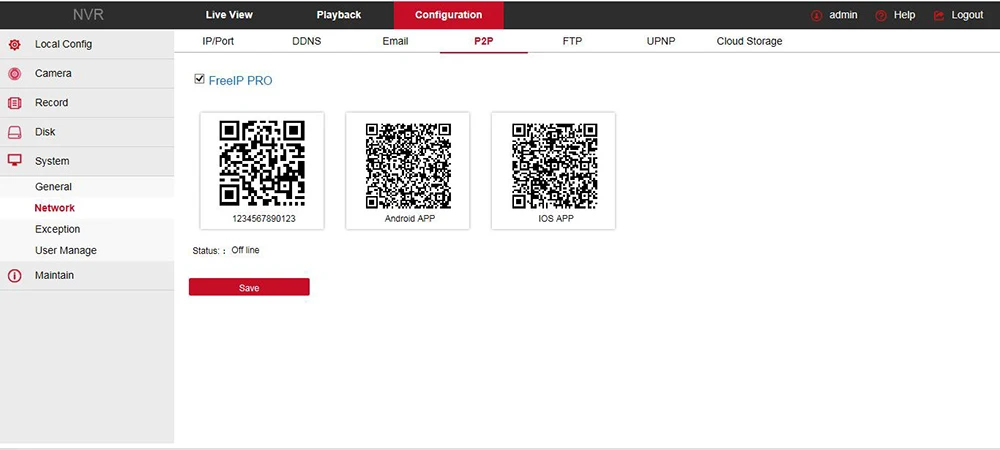Click the serial number 1234567890123
1000x450 pixels.
coord(262,219)
